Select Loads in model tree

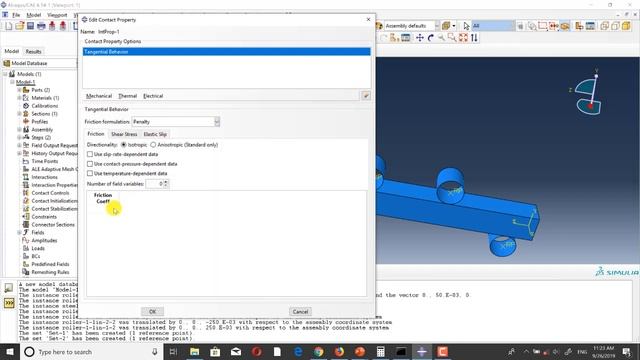[x=38, y=248]
